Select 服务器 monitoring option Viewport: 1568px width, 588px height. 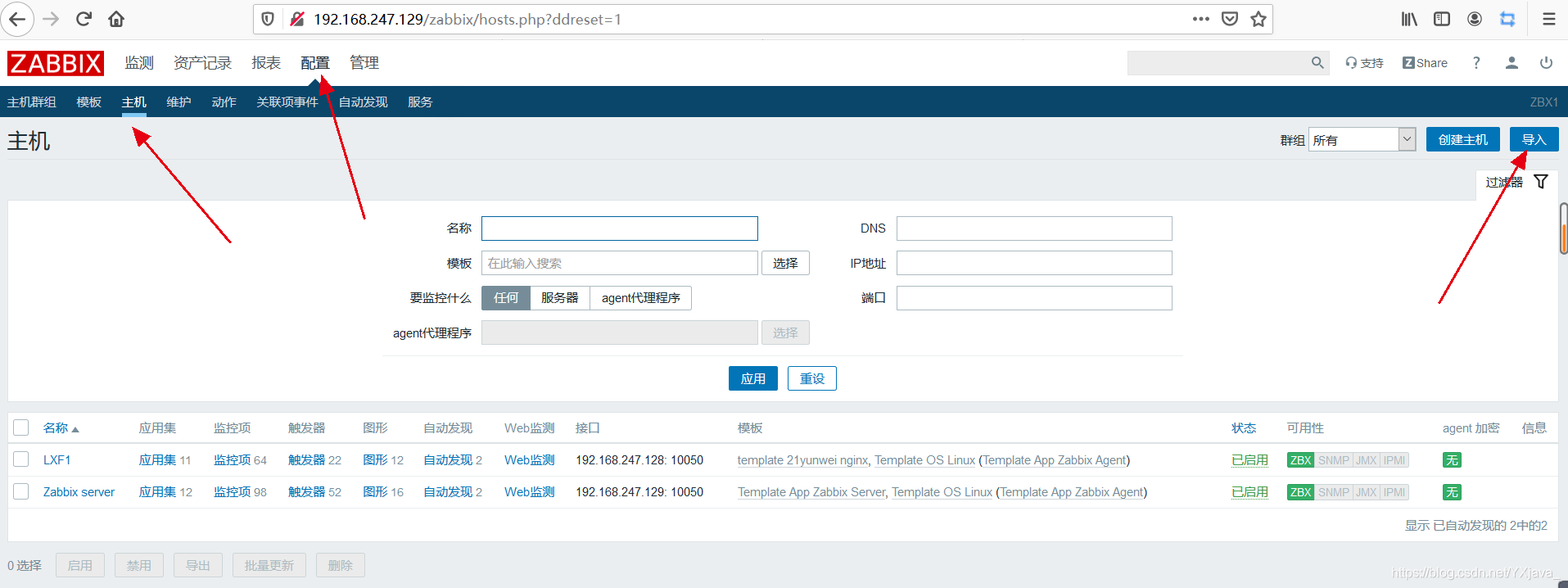tap(560, 298)
